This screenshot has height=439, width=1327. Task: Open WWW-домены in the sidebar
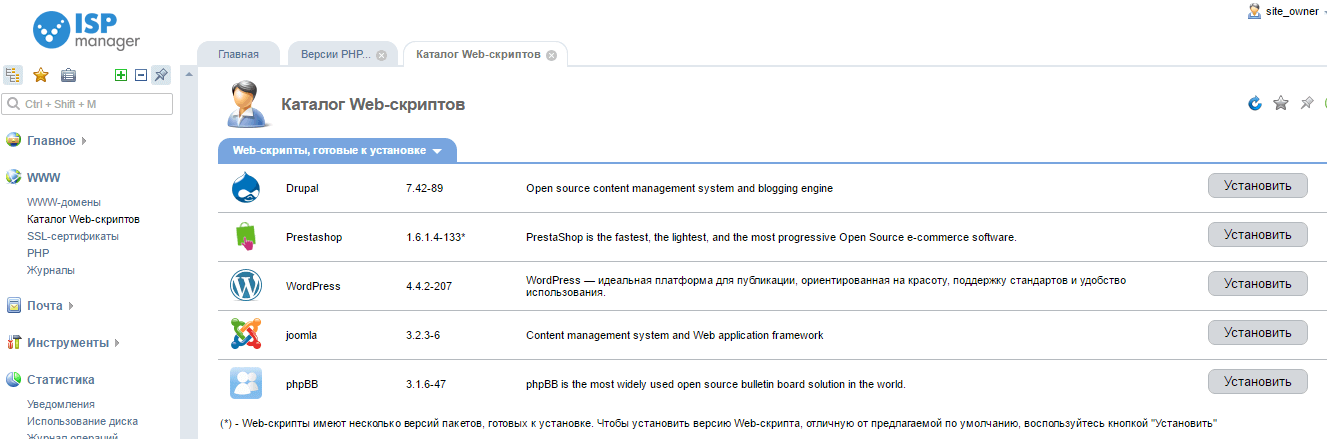pyautogui.click(x=64, y=202)
